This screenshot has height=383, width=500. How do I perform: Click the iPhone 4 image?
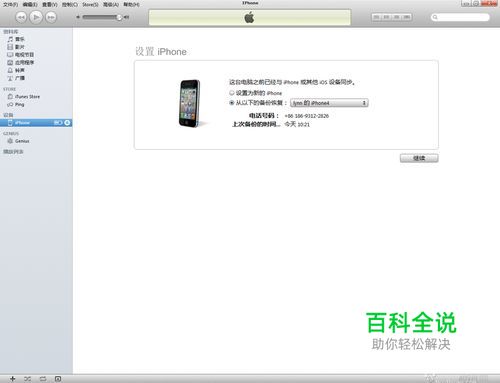[190, 103]
